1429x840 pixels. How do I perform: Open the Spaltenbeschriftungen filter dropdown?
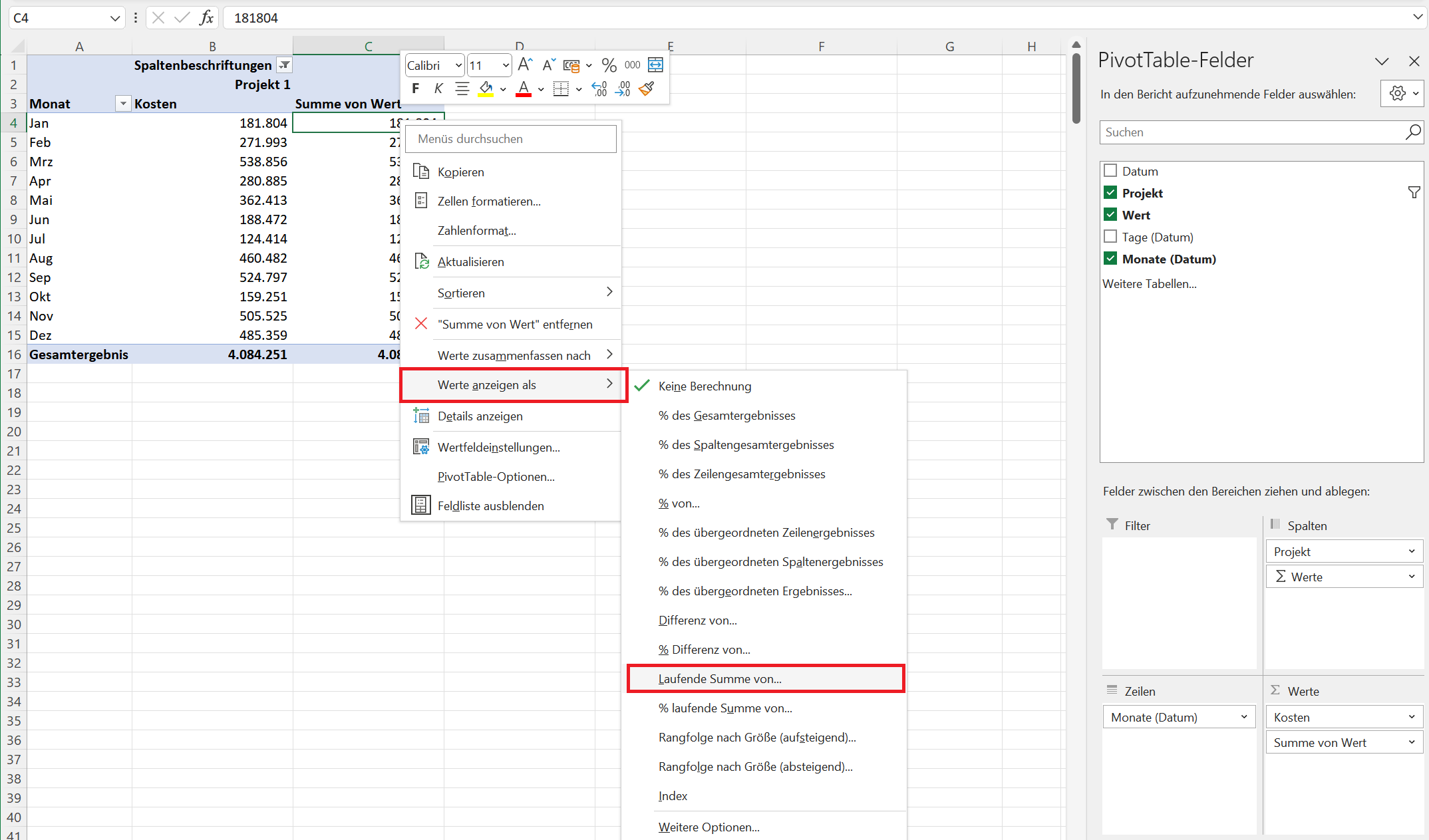click(x=285, y=65)
